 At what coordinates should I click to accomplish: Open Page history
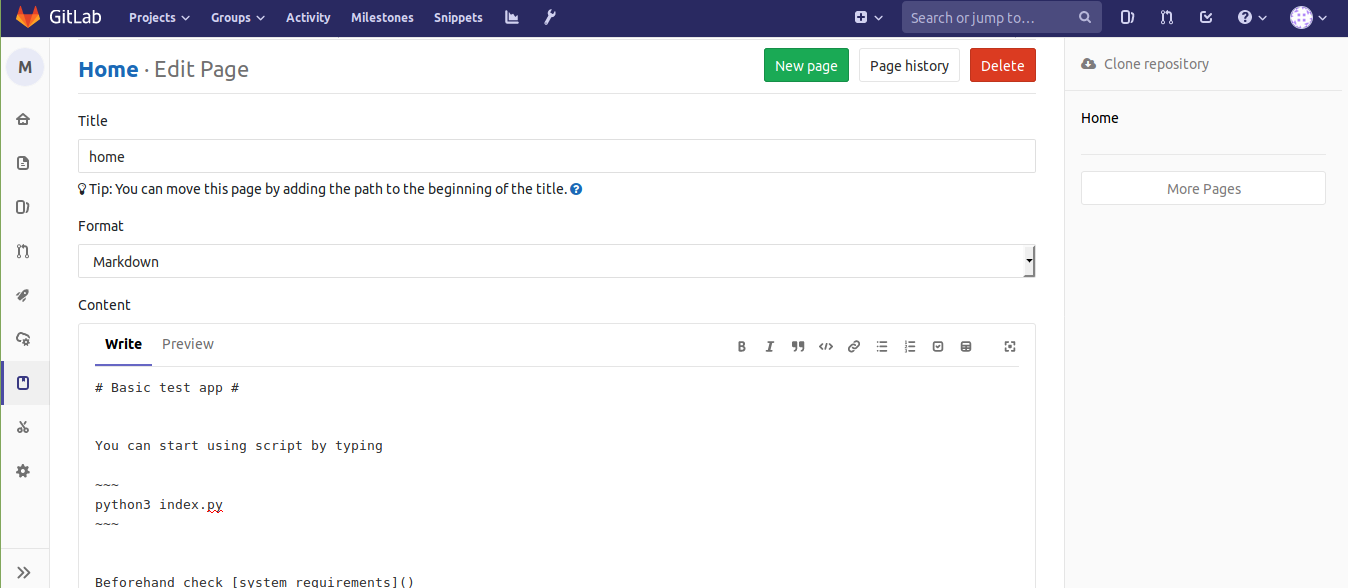(909, 65)
